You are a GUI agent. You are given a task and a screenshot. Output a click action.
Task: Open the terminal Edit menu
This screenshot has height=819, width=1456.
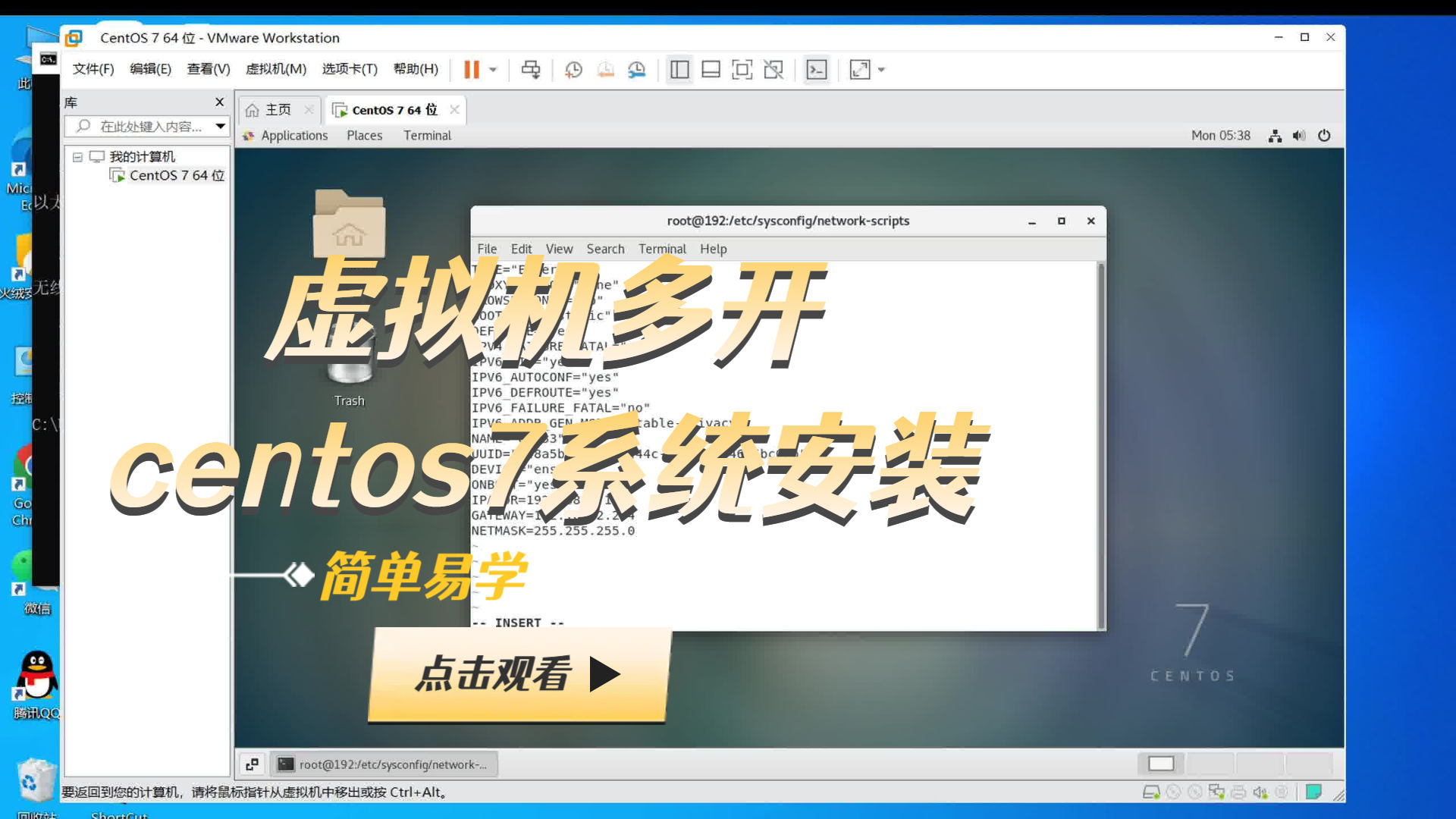(x=521, y=249)
